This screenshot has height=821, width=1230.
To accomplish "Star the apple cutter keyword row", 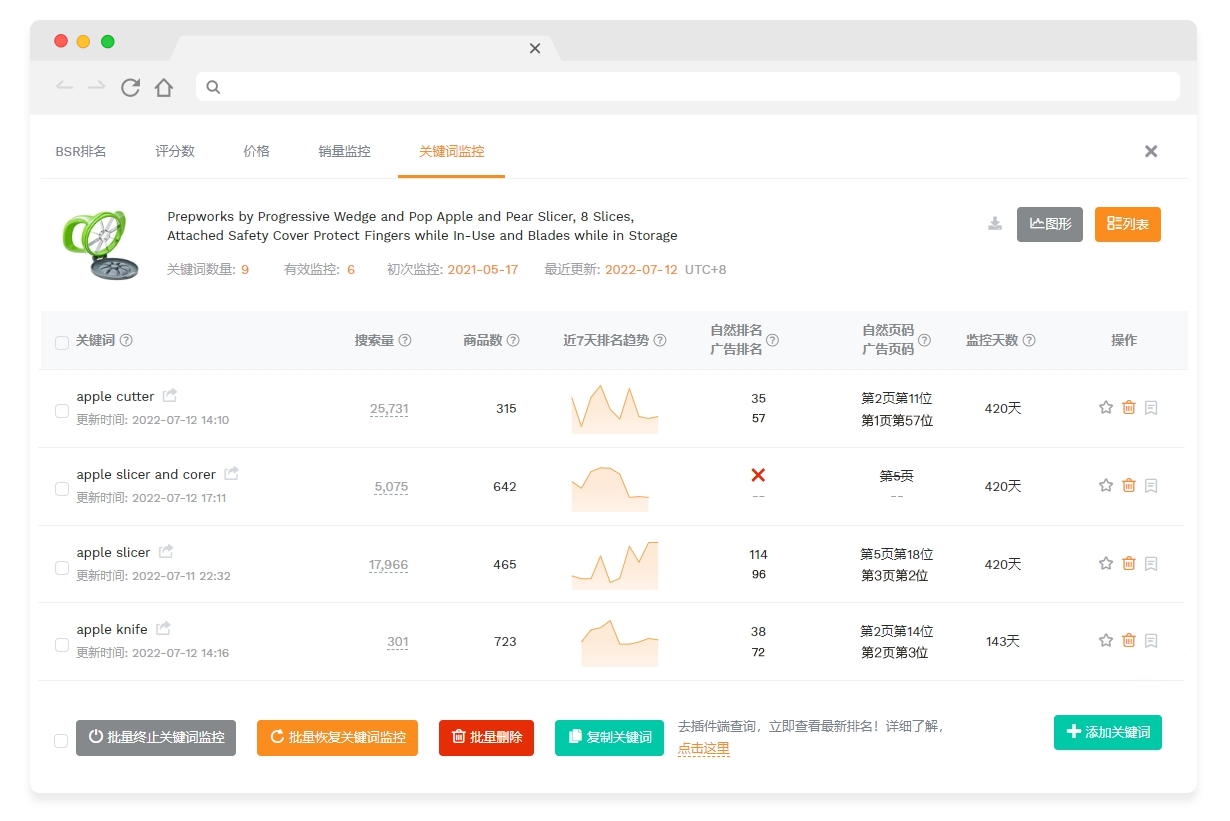I will coord(1105,408).
